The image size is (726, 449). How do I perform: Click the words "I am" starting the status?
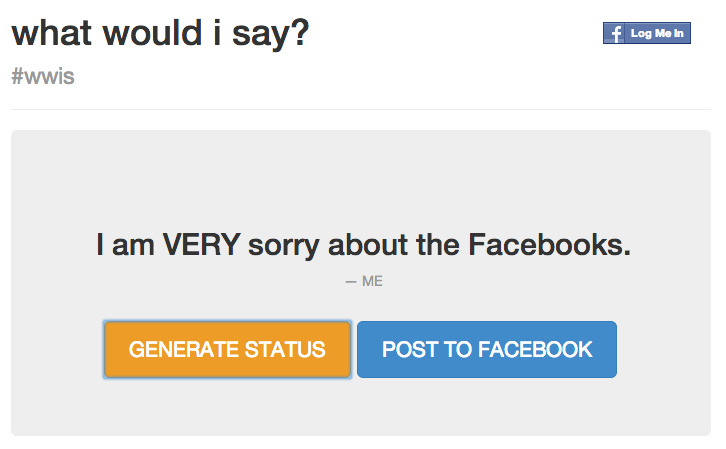(x=125, y=244)
